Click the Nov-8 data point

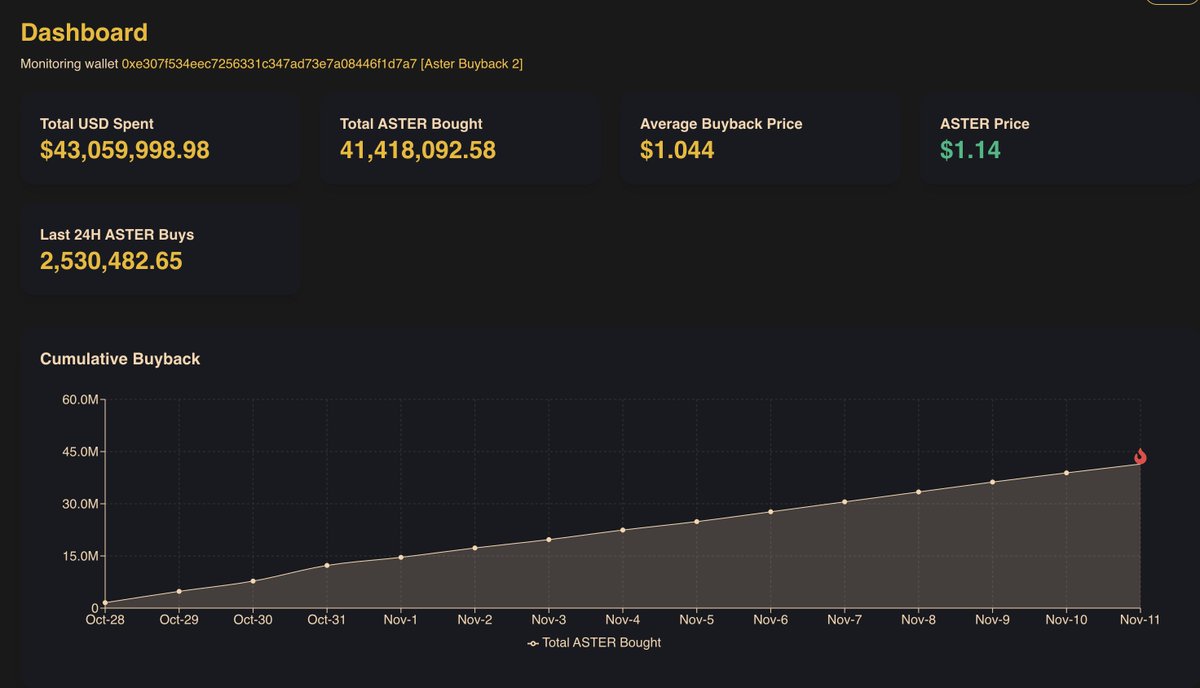(919, 491)
